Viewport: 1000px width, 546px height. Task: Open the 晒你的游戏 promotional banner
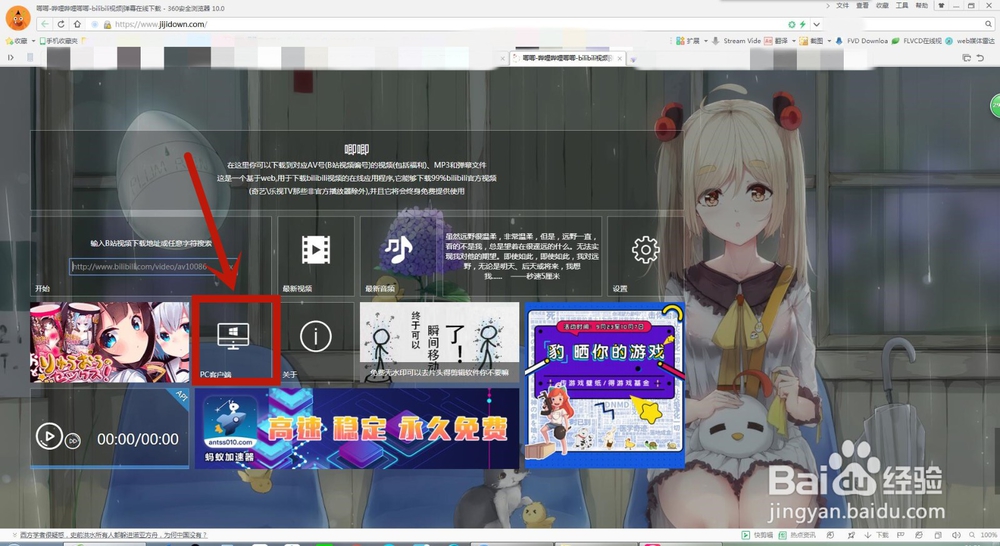pyautogui.click(x=605, y=385)
